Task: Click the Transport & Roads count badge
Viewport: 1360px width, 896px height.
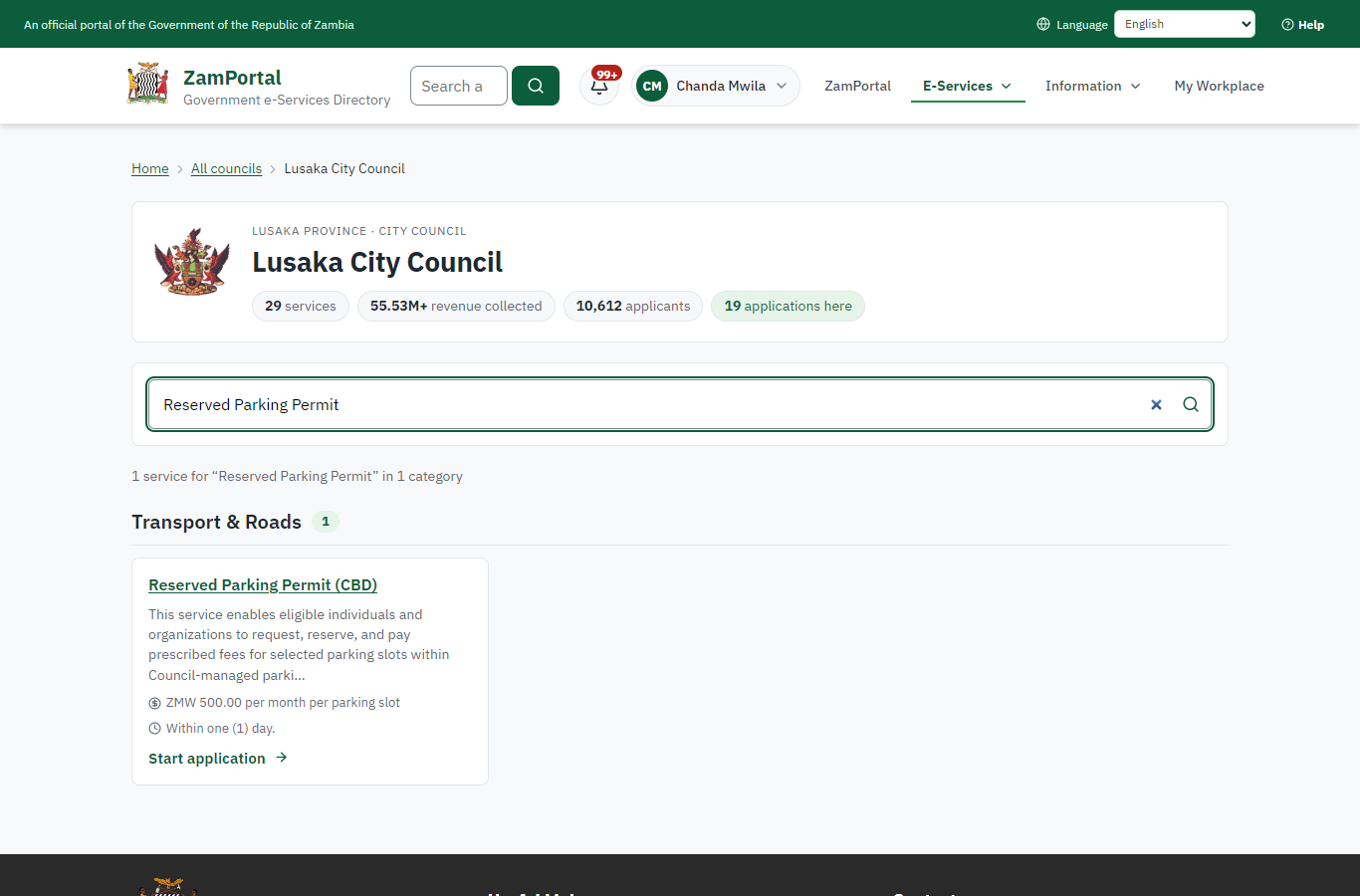Action: click(x=326, y=522)
